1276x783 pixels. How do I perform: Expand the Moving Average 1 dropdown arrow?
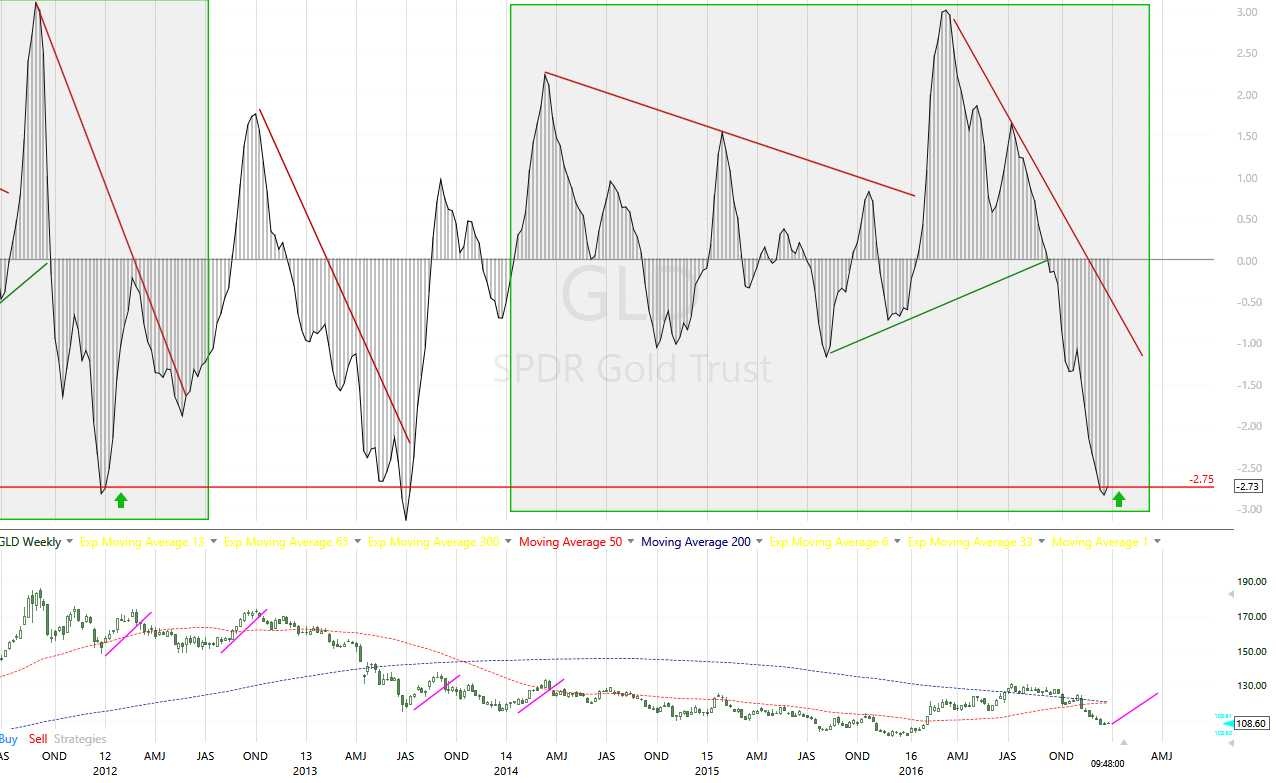click(1157, 542)
